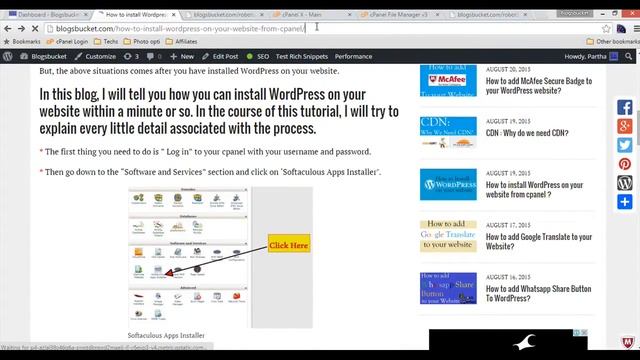Stop page loading with the X icon
The image size is (640, 360).
[x=35, y=29]
